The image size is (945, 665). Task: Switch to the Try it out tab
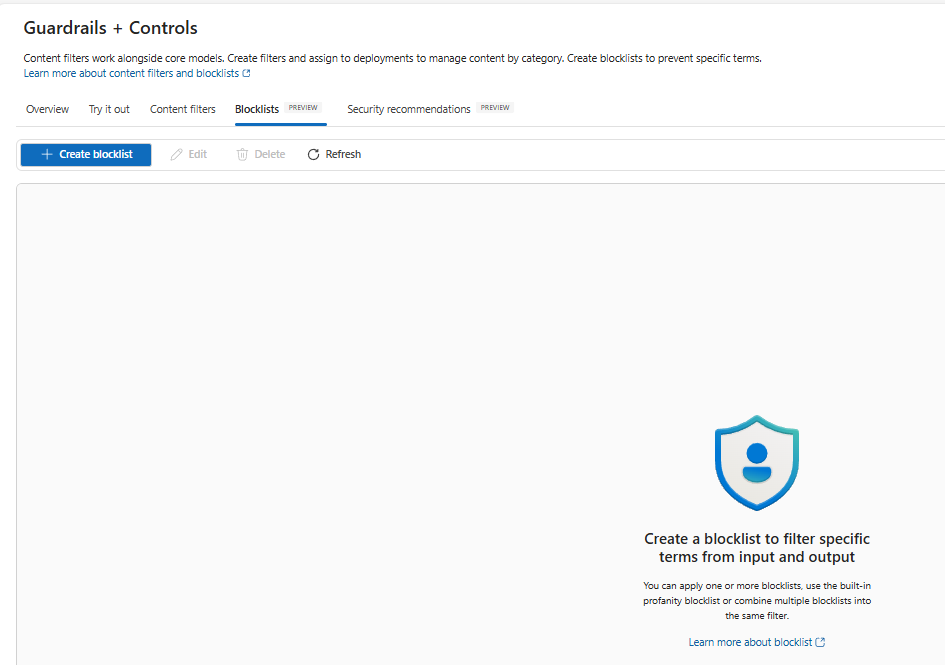click(x=109, y=109)
